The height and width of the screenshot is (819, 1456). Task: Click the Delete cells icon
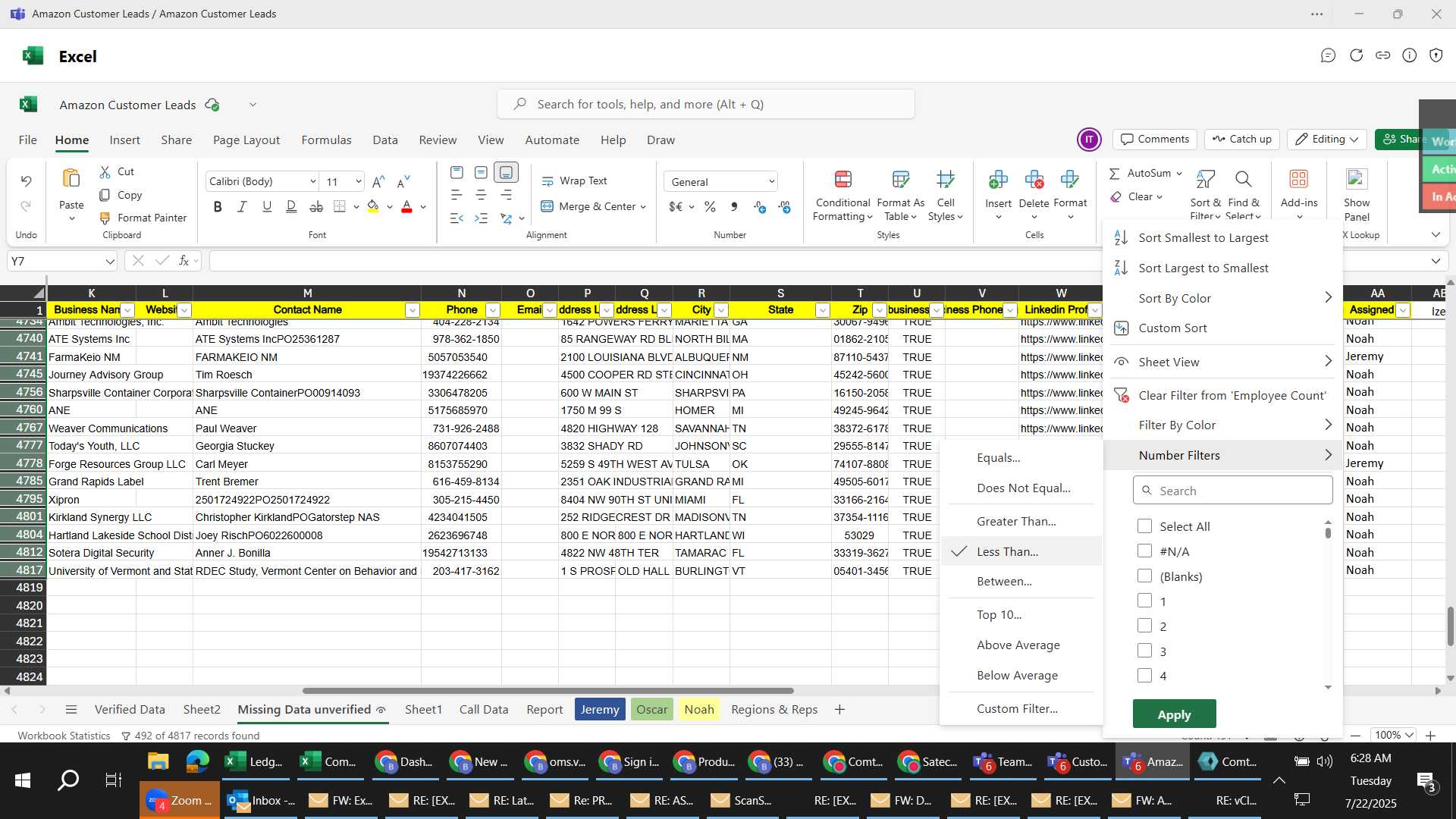click(x=1034, y=180)
